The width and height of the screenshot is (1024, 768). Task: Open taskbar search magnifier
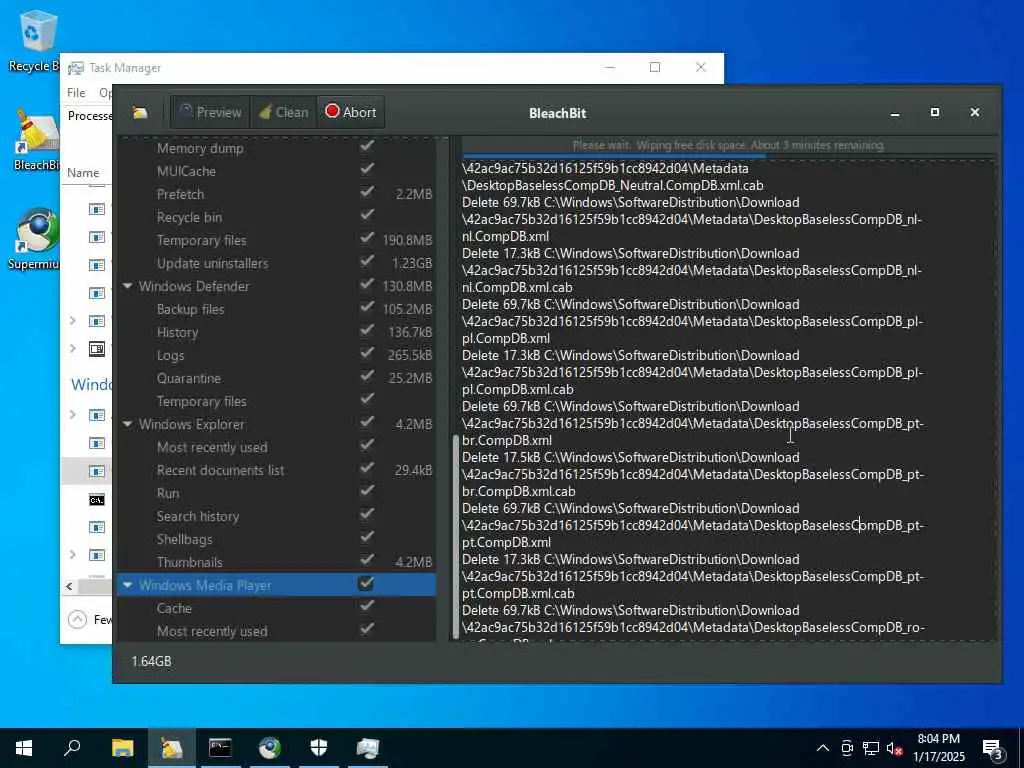[72, 748]
